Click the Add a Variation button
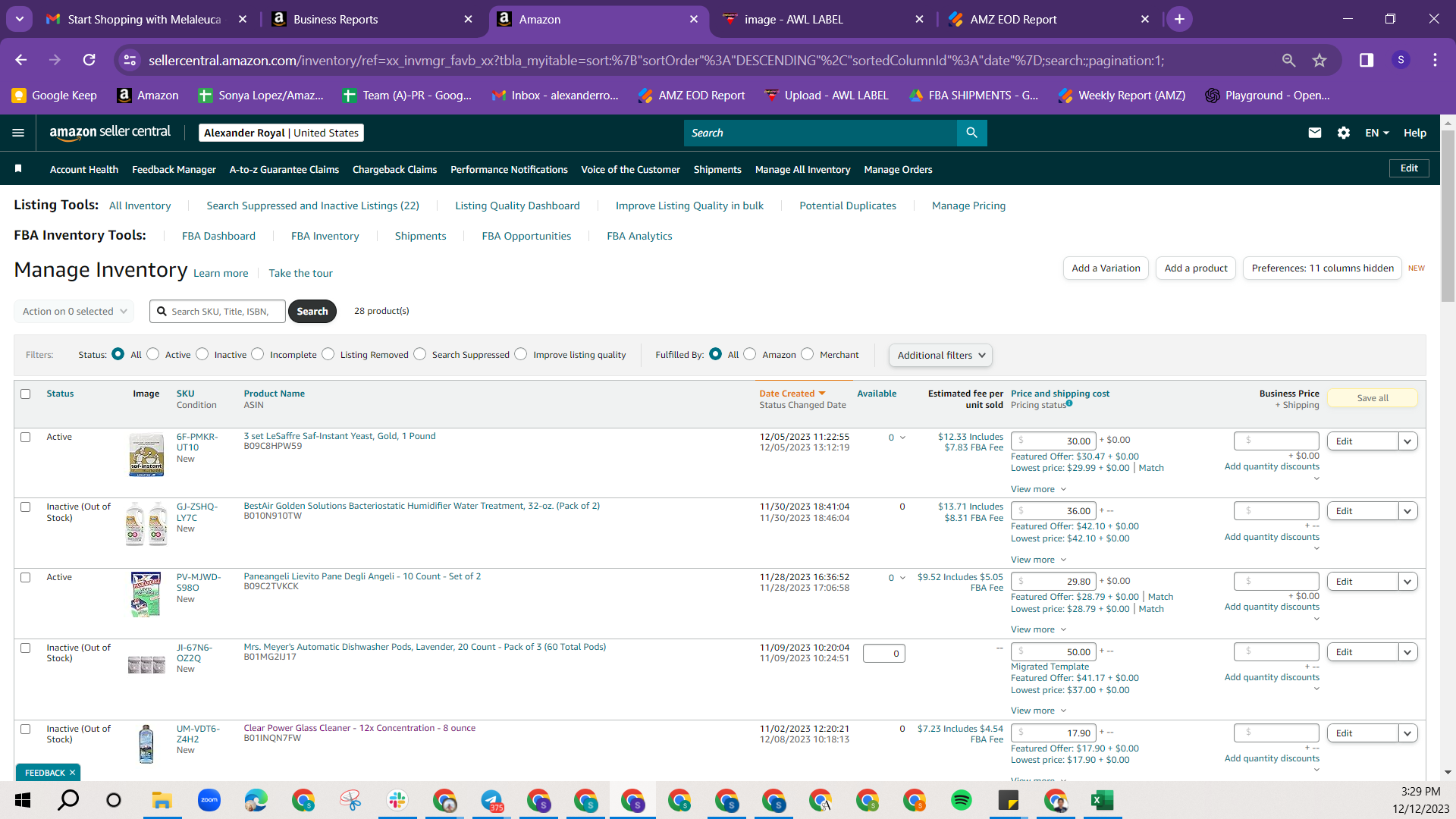Screen dimensions: 1456x819 point(1106,268)
